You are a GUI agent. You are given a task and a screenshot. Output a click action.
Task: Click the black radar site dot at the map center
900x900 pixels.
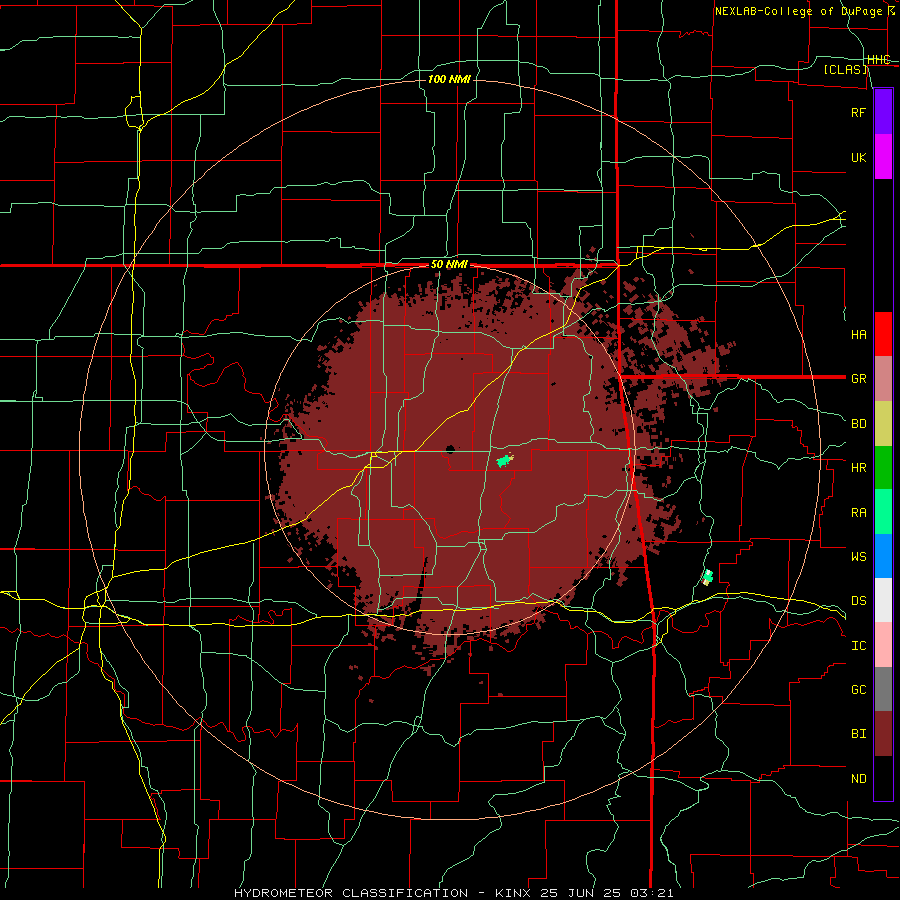pyautogui.click(x=450, y=449)
